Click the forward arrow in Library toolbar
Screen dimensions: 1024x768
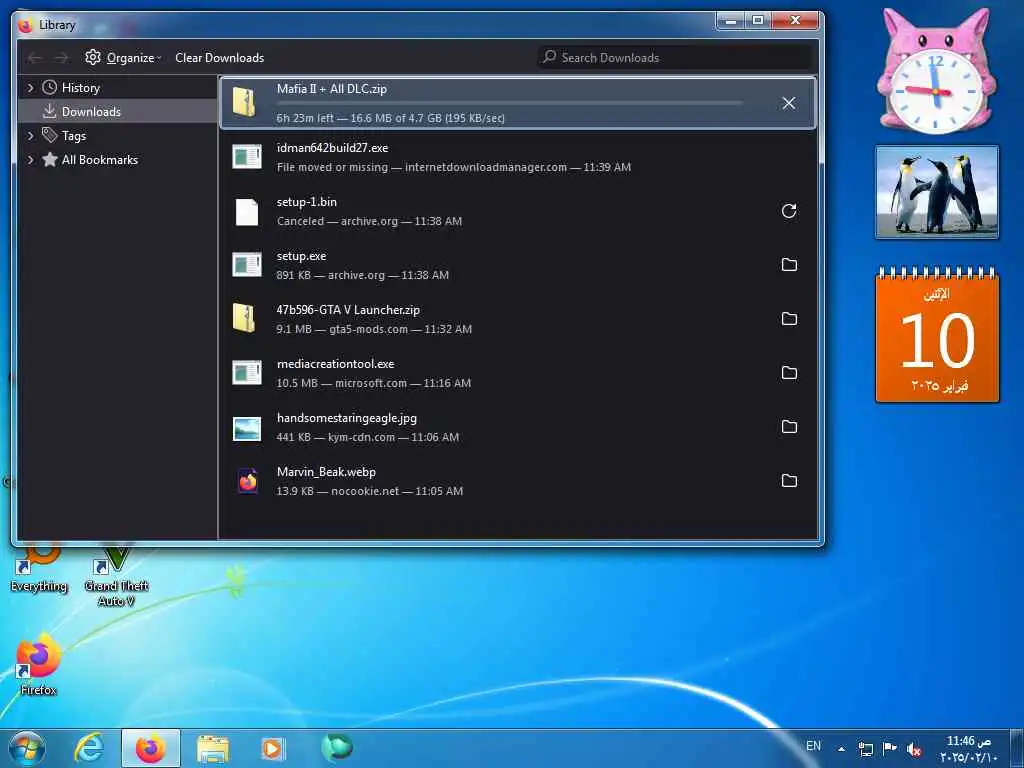point(61,58)
